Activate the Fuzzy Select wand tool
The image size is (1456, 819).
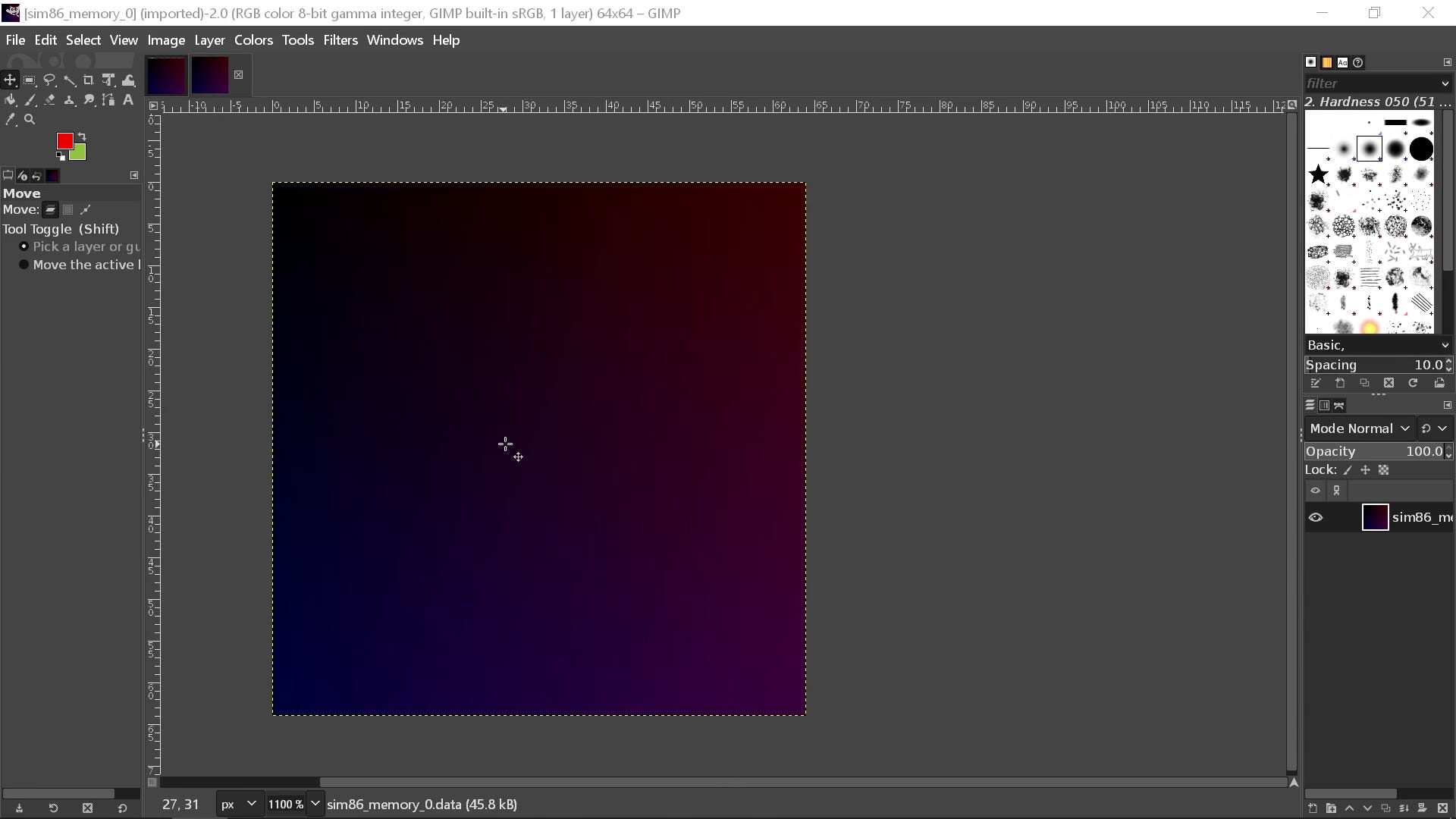pyautogui.click(x=71, y=80)
